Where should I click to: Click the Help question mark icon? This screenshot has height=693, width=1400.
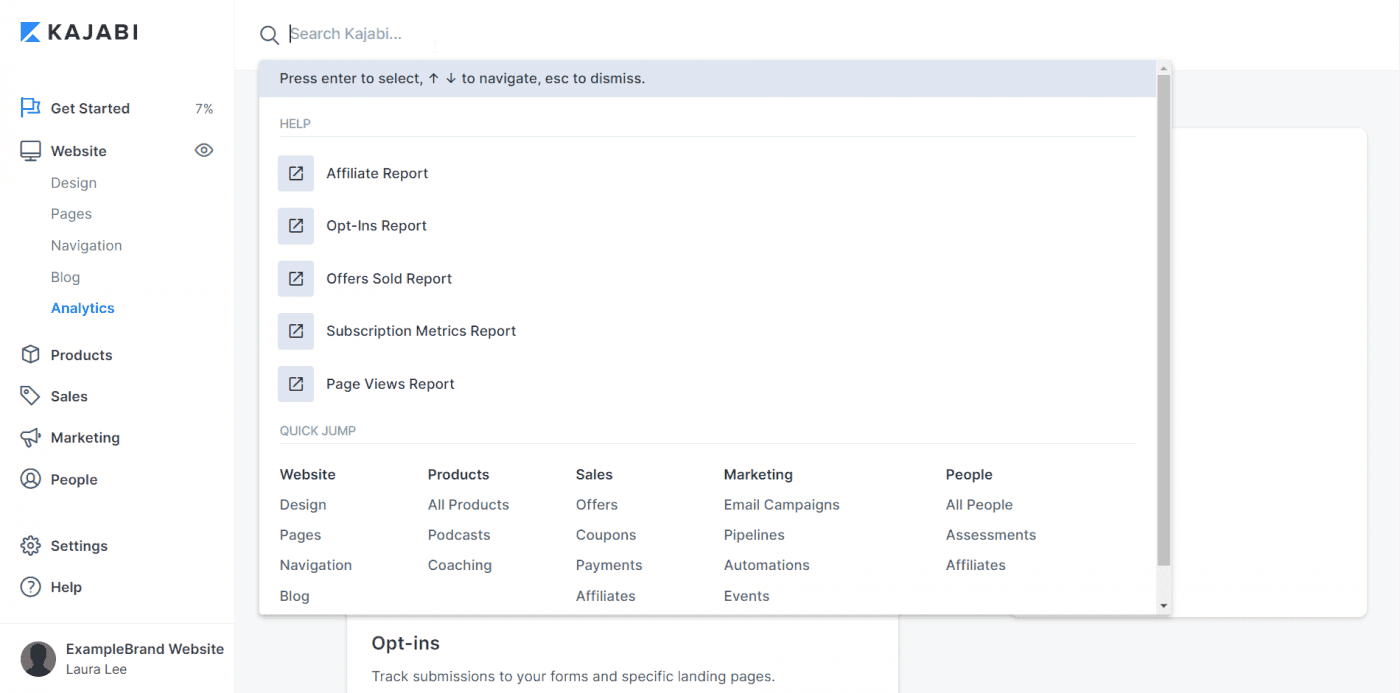[x=31, y=587]
